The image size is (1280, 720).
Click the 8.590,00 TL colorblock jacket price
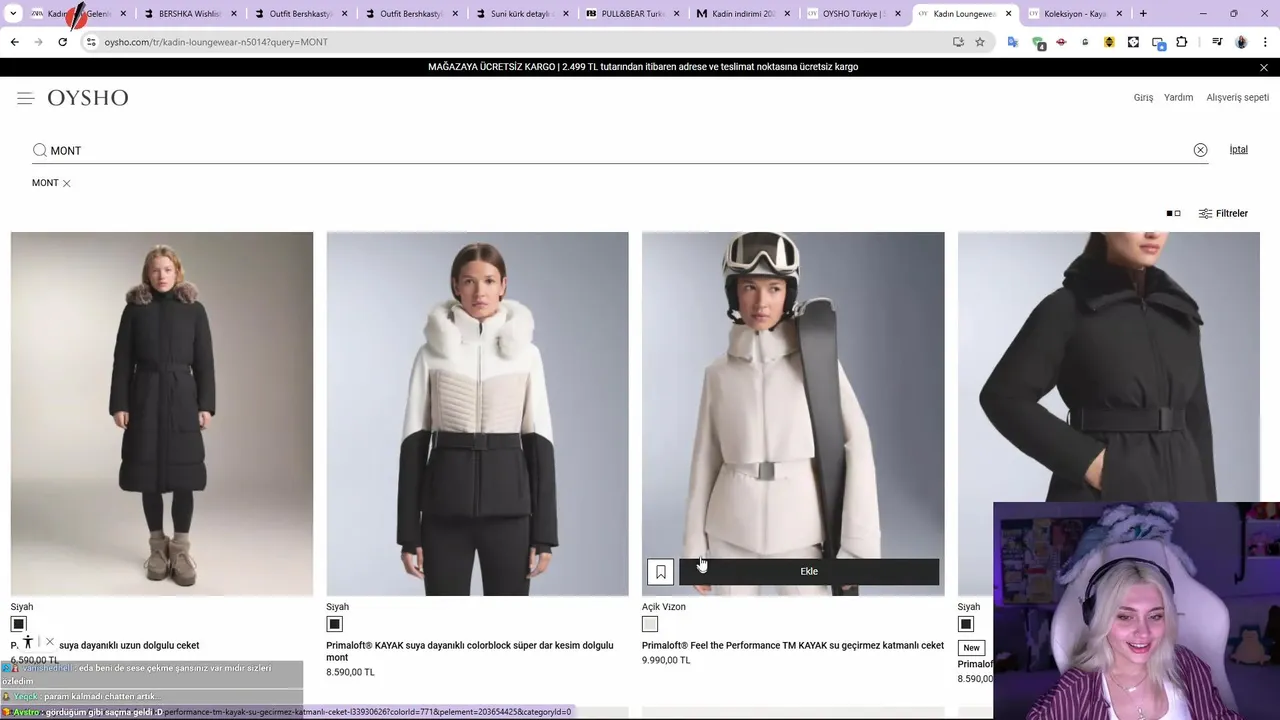tap(350, 673)
